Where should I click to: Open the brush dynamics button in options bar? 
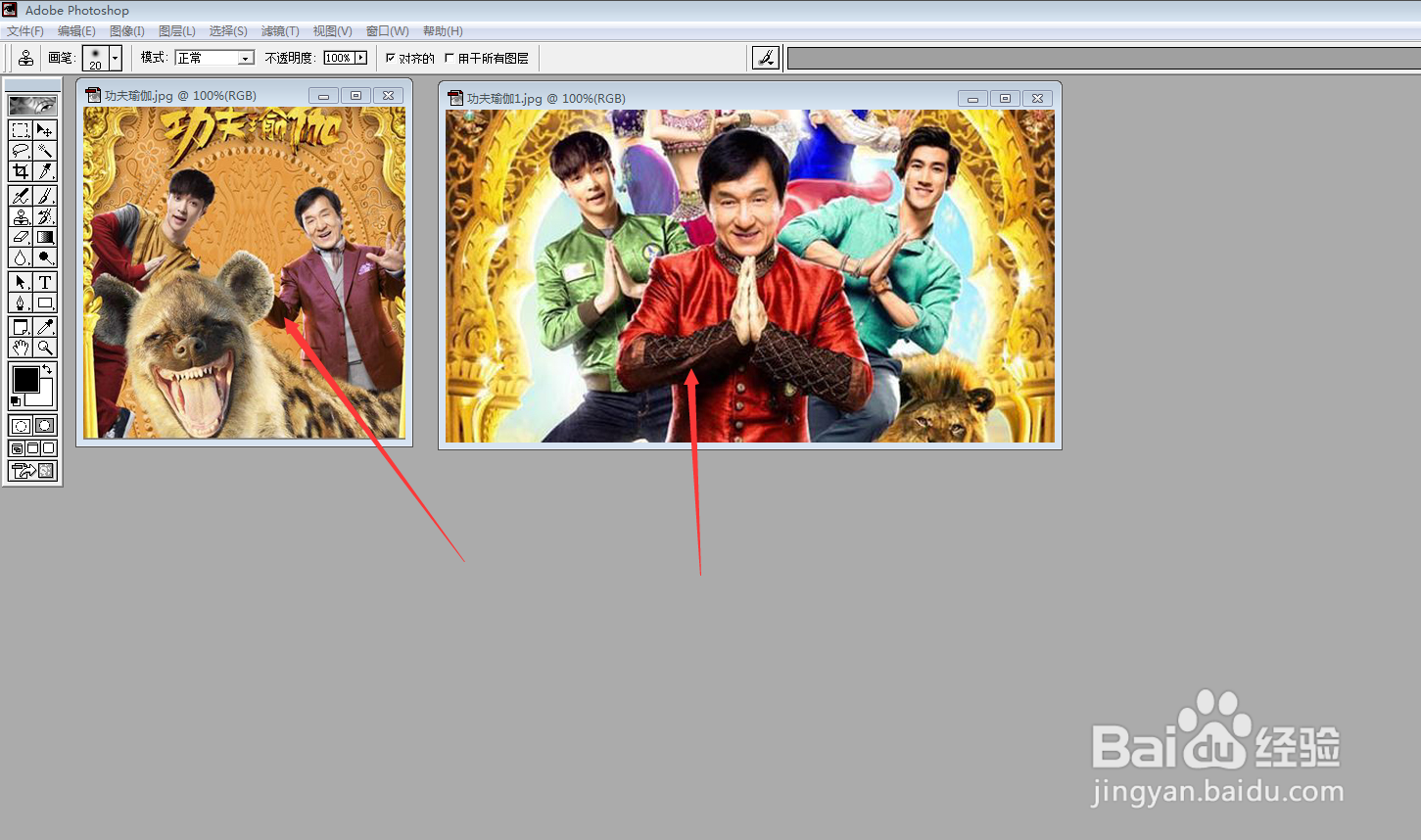coord(766,58)
